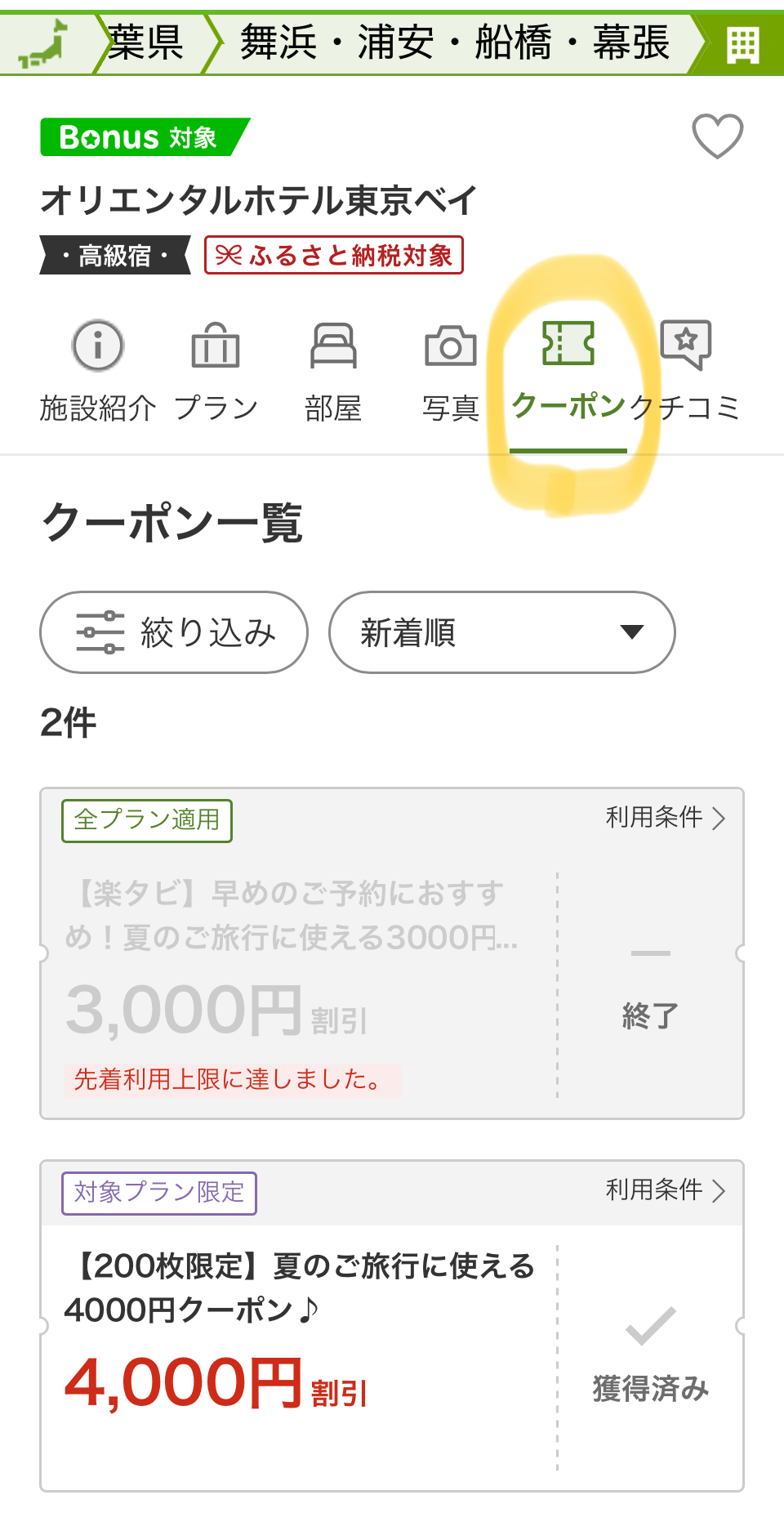784x1513 pixels.
Task: Tap the ふるさと納税対象 badge
Action: [334, 255]
